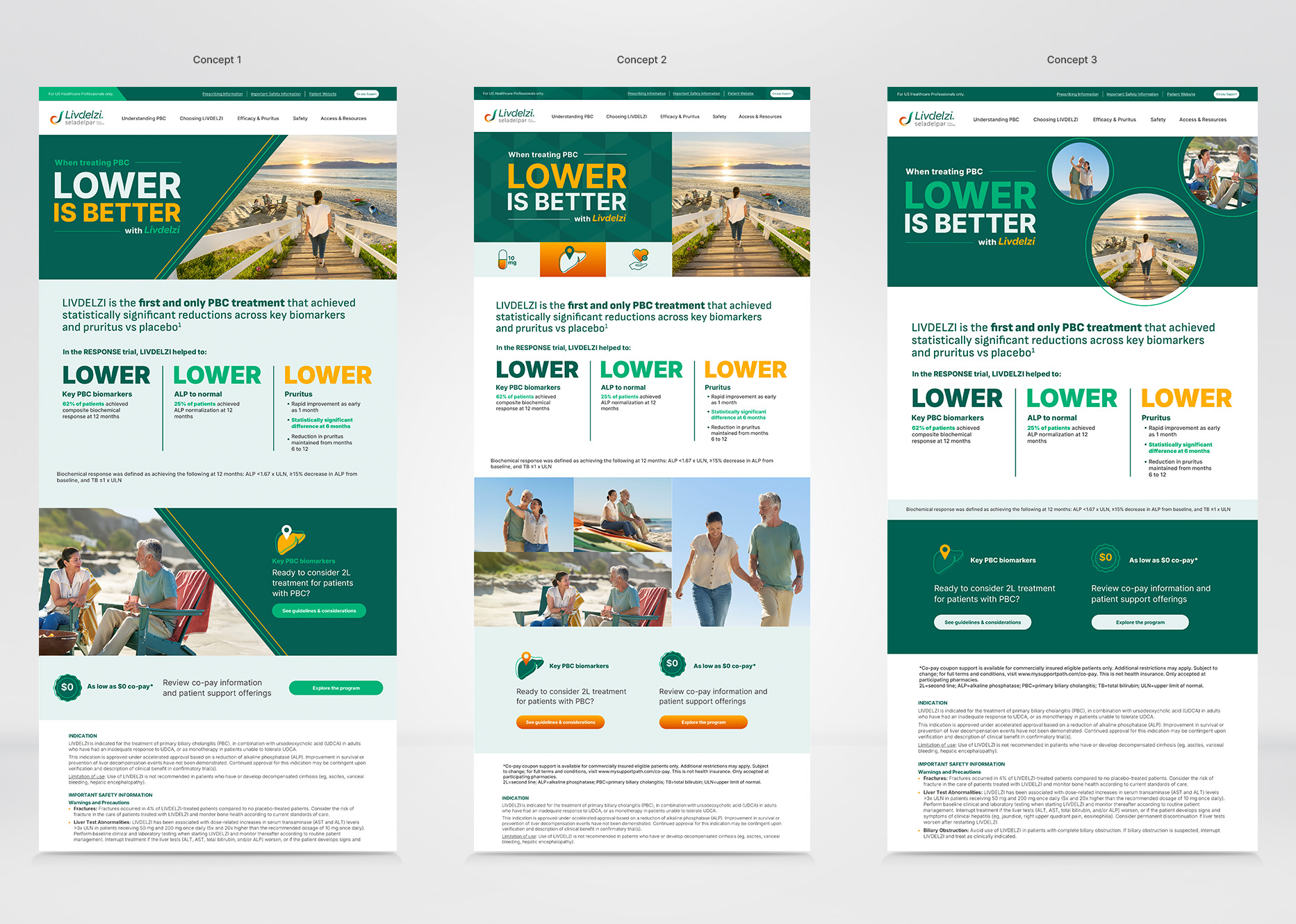The height and width of the screenshot is (924, 1296).
Task: Click Patient Website link in Concept 1
Action: pos(323,94)
